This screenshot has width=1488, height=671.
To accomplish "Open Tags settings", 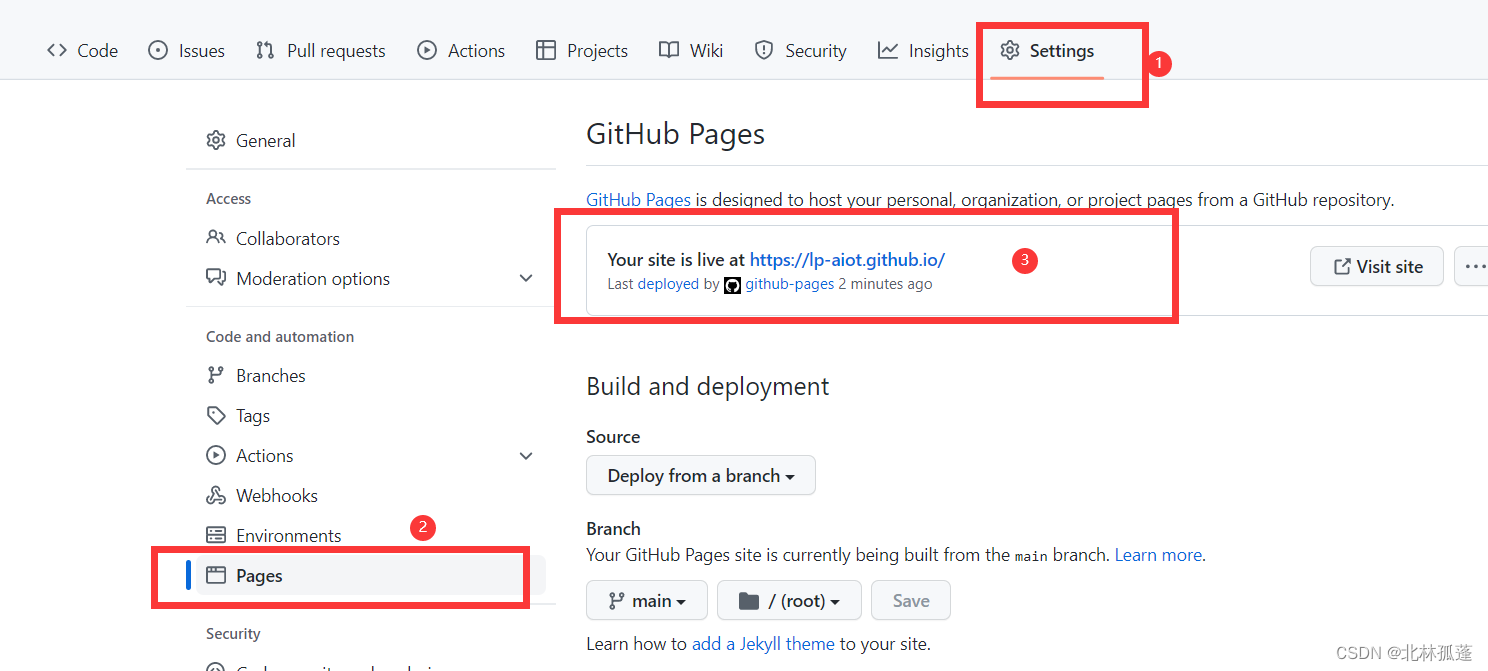I will tap(371, 415).
